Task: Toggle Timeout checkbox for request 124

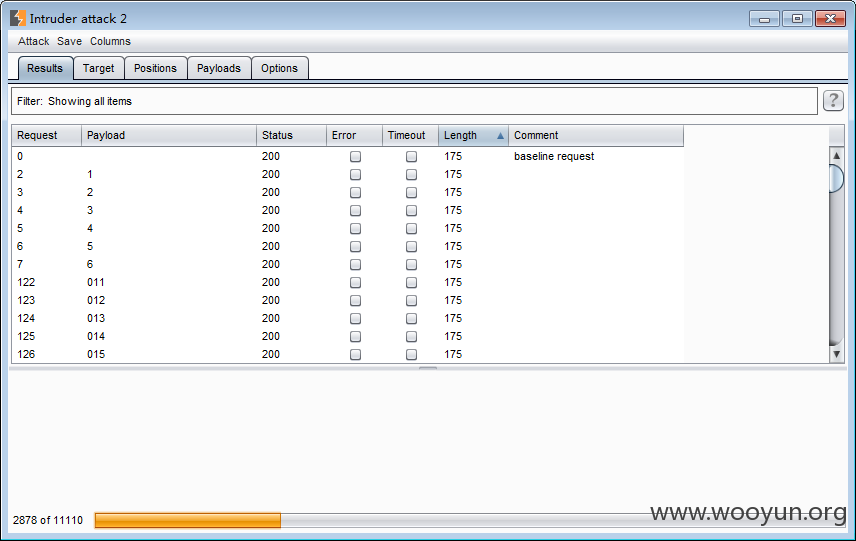Action: click(x=412, y=319)
